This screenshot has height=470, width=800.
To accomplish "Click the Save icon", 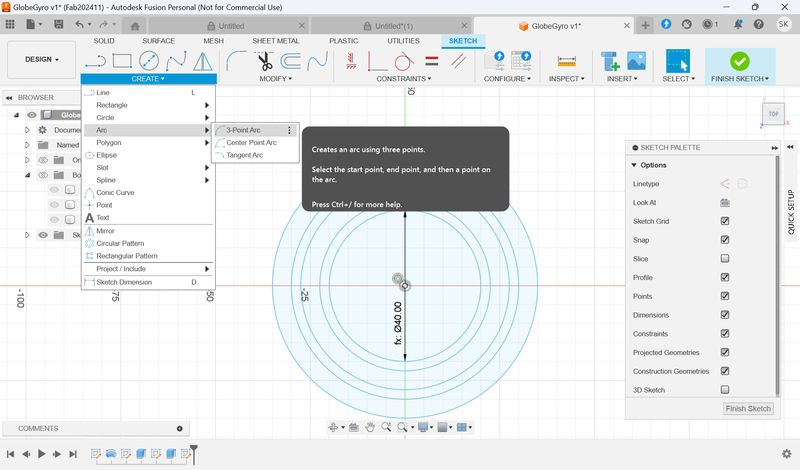I will (x=59, y=24).
